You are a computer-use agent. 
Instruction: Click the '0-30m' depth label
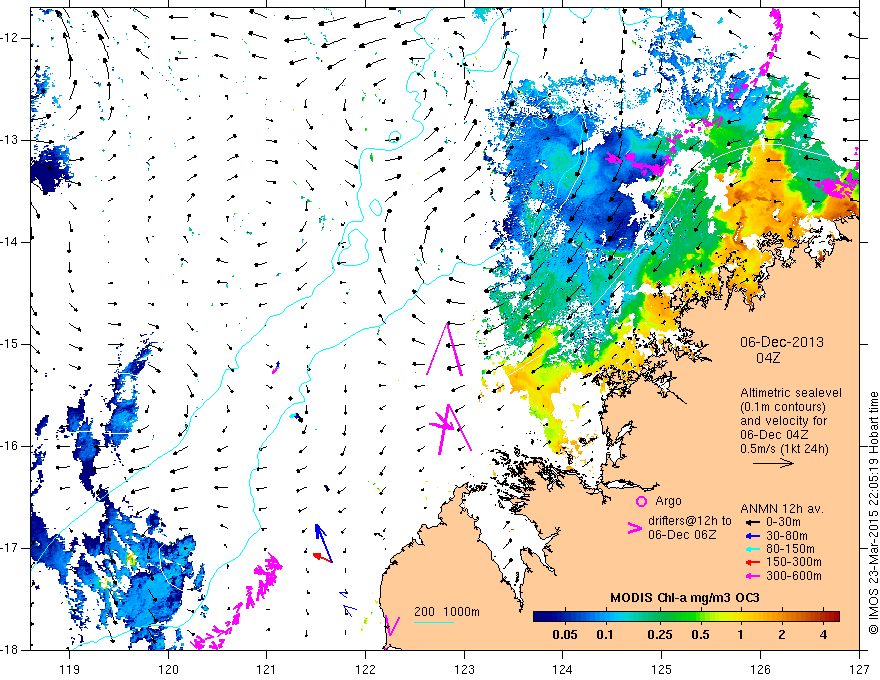pos(783,522)
